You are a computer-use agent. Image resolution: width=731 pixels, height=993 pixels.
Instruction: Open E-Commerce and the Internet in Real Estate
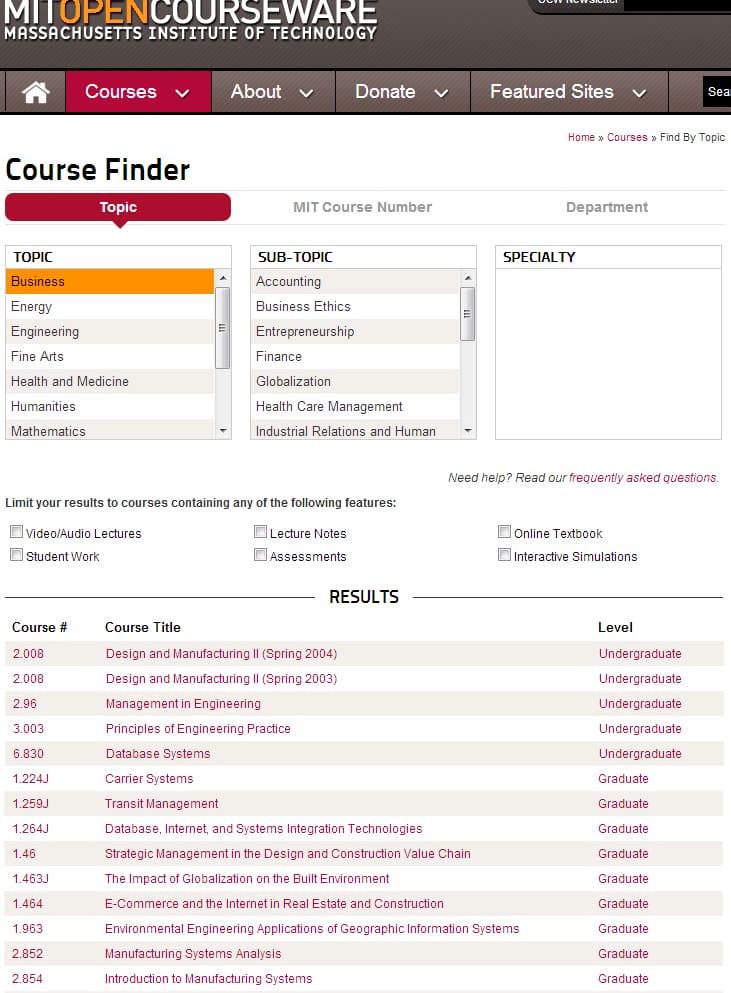[x=274, y=904]
